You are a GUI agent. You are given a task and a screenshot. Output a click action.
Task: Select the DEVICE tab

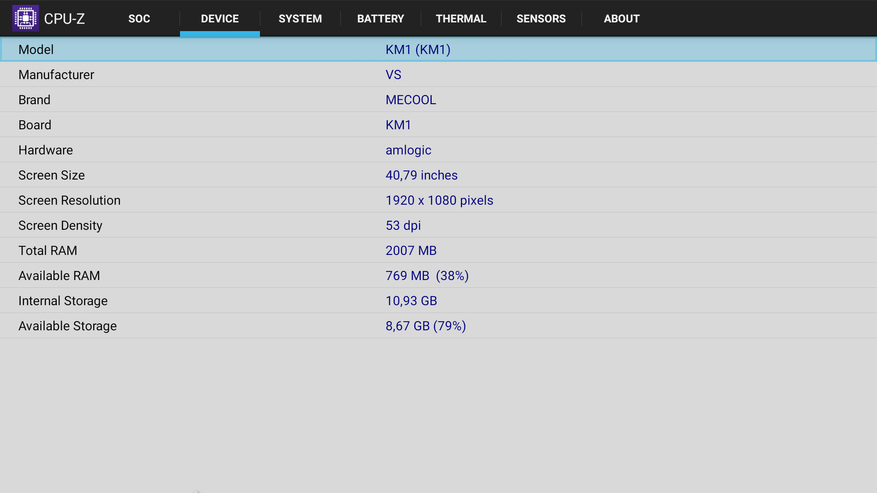(220, 18)
